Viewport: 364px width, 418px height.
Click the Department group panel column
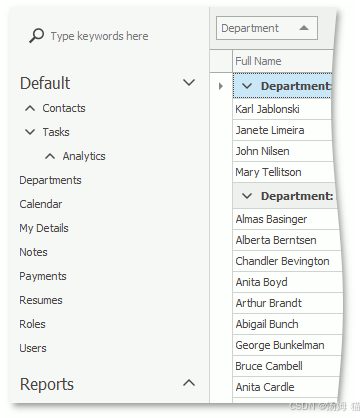267,28
